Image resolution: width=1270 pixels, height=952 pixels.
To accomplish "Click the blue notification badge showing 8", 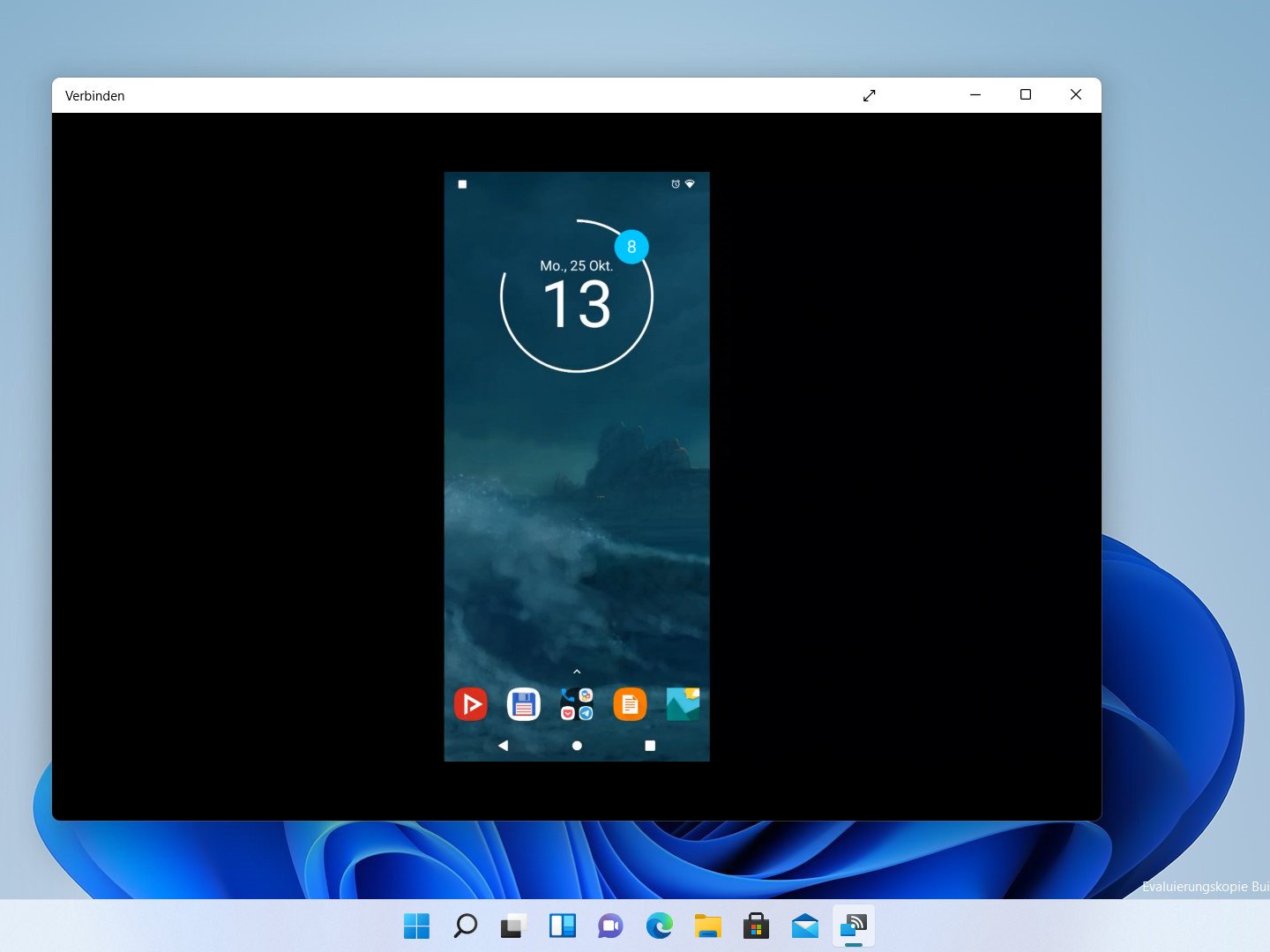I will pos(631,247).
